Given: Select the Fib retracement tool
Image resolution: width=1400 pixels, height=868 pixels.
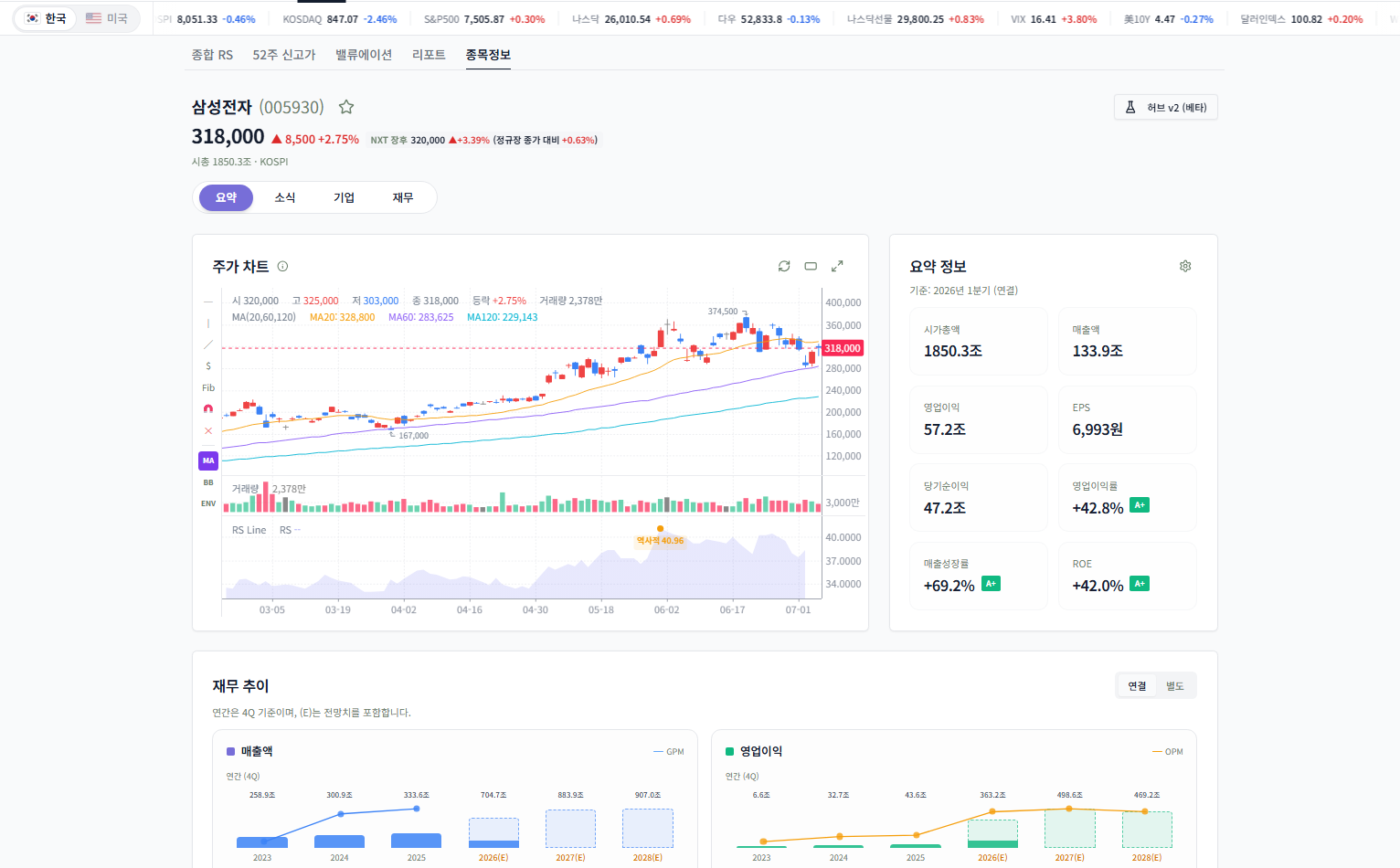Looking at the screenshot, I should 208,387.
